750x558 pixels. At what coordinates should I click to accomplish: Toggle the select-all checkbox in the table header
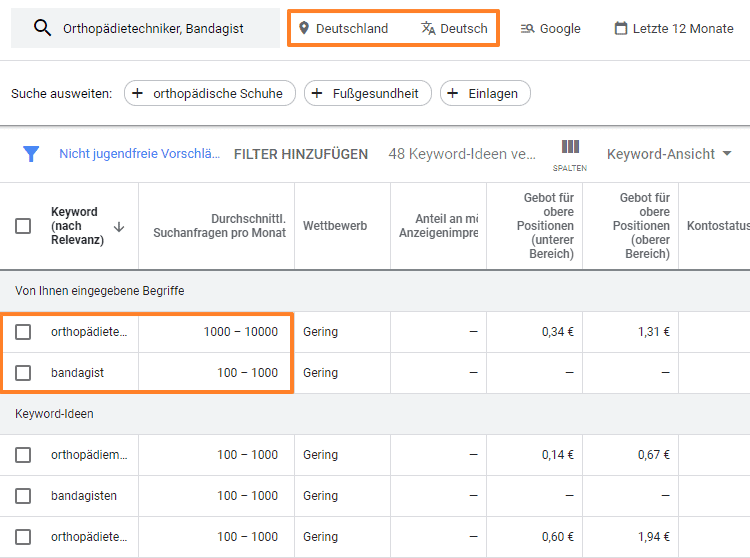(23, 226)
